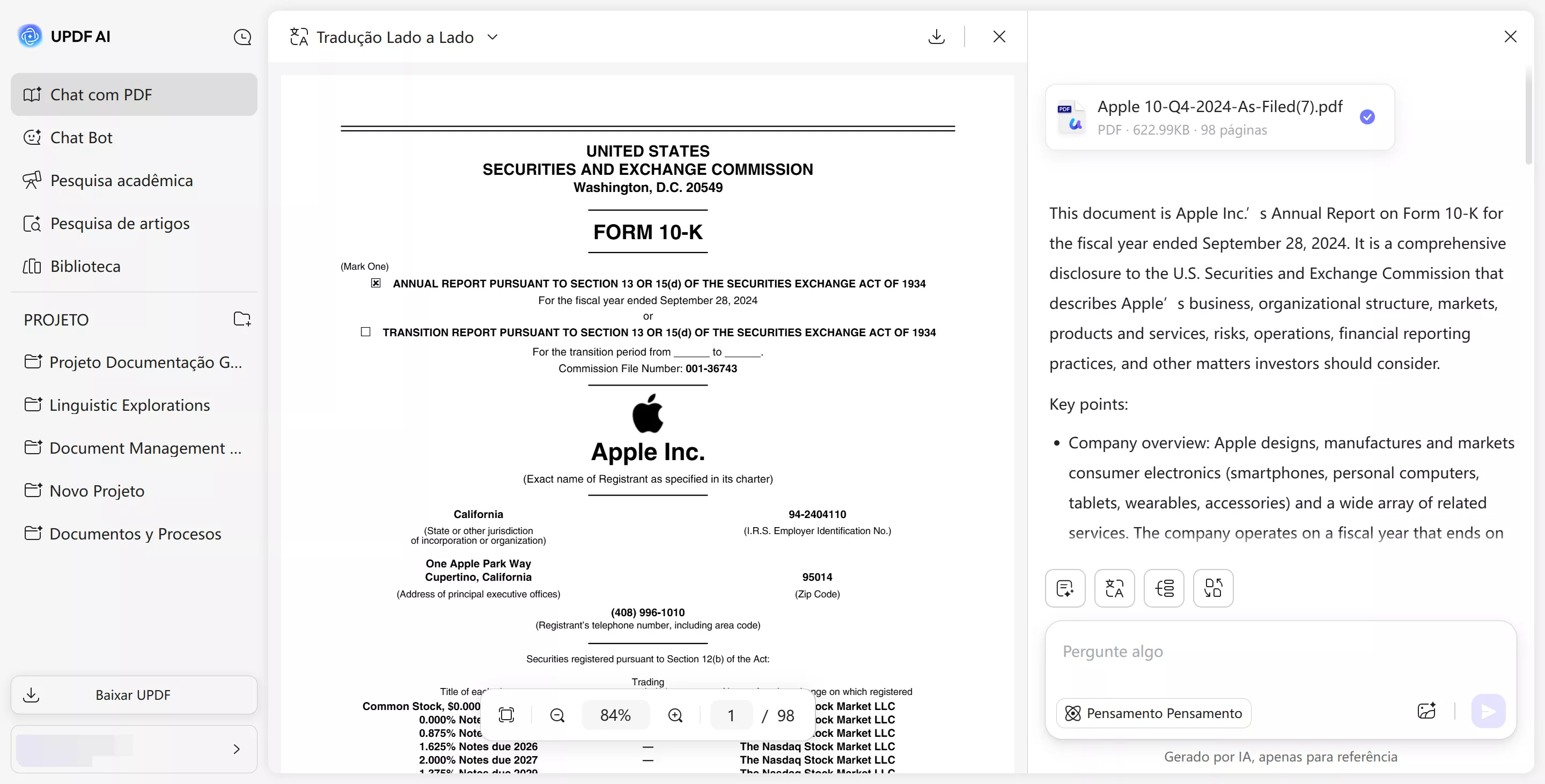This screenshot has height=784, width=1545.
Task: Open the search history icon
Action: 243,36
